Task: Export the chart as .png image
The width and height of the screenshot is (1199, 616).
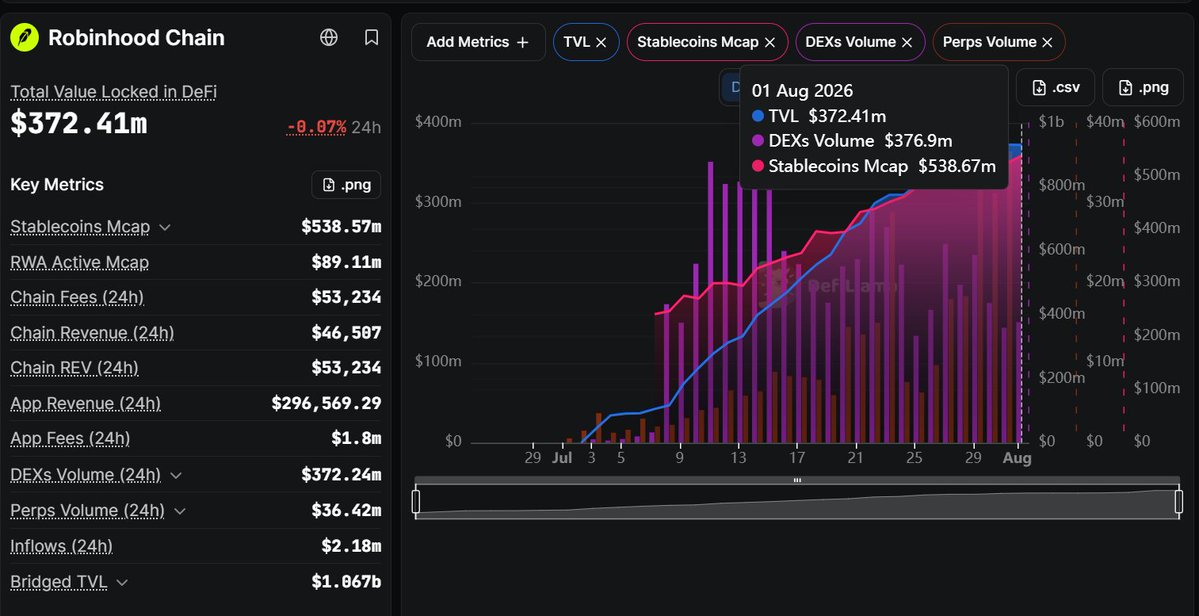Action: [x=1142, y=87]
